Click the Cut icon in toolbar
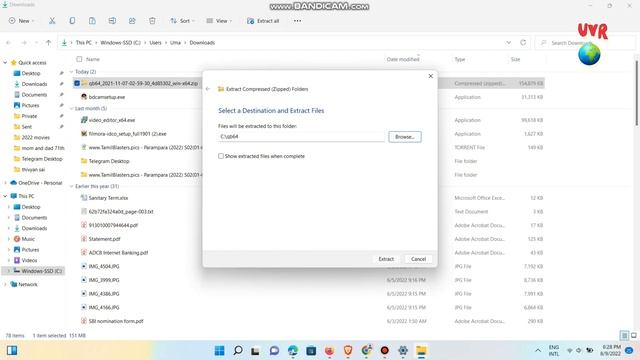Viewport: 640px width, 360px height. click(x=52, y=21)
